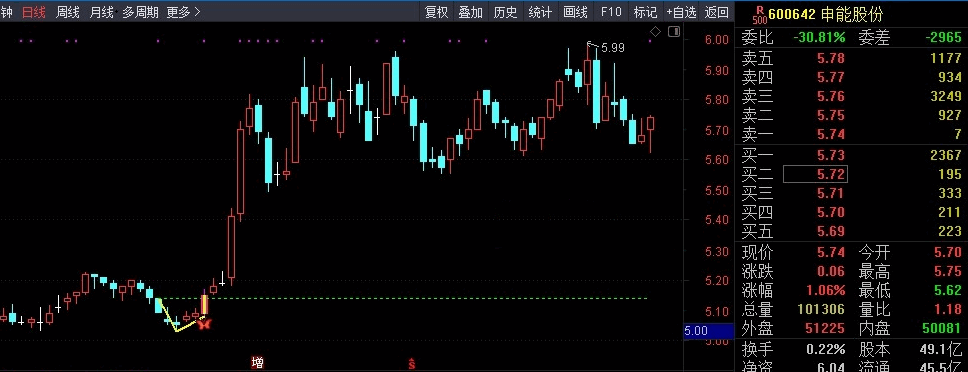Image resolution: width=968 pixels, height=372 pixels.
Task: Switch to 周线 weekly chart
Action: (67, 12)
